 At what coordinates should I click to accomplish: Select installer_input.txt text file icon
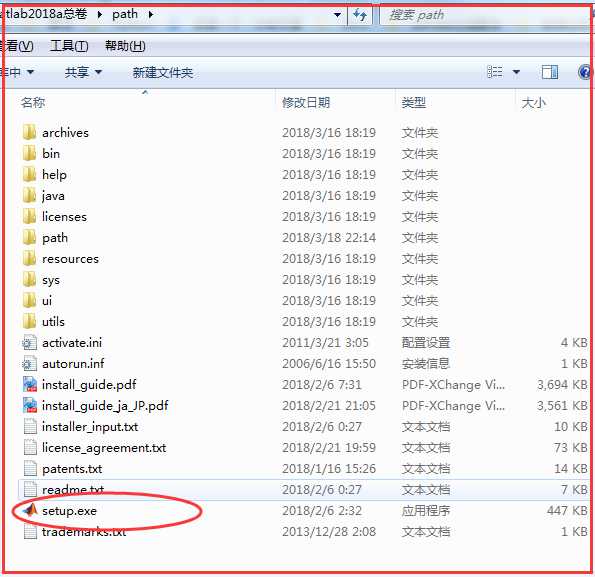(x=30, y=426)
